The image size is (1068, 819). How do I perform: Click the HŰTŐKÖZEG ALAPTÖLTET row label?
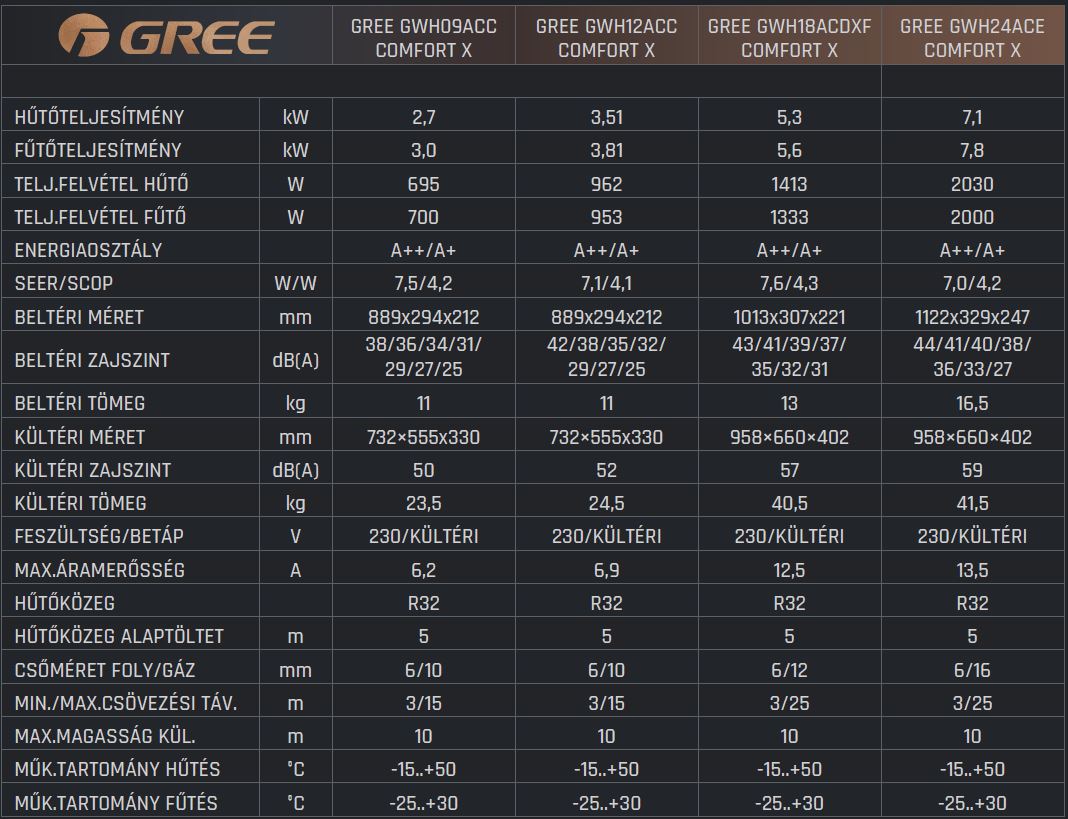[x=119, y=636]
